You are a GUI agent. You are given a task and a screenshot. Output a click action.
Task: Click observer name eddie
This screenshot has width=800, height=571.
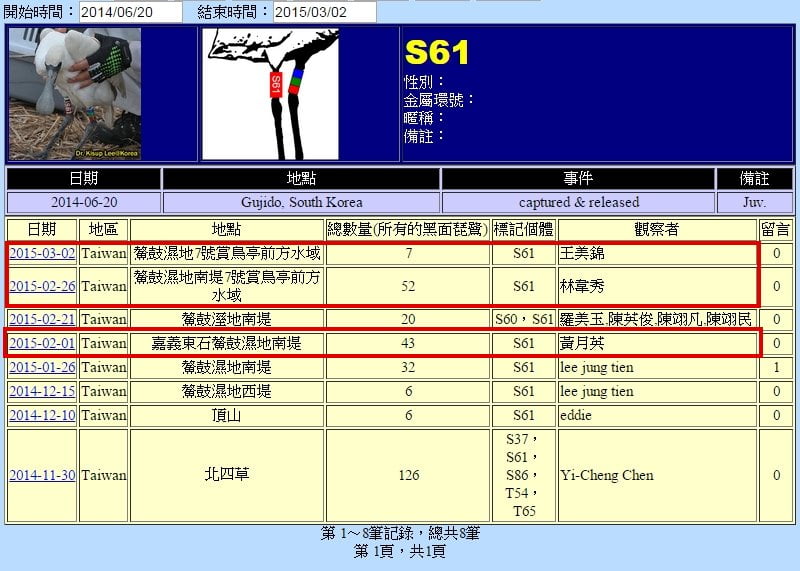pyautogui.click(x=576, y=415)
